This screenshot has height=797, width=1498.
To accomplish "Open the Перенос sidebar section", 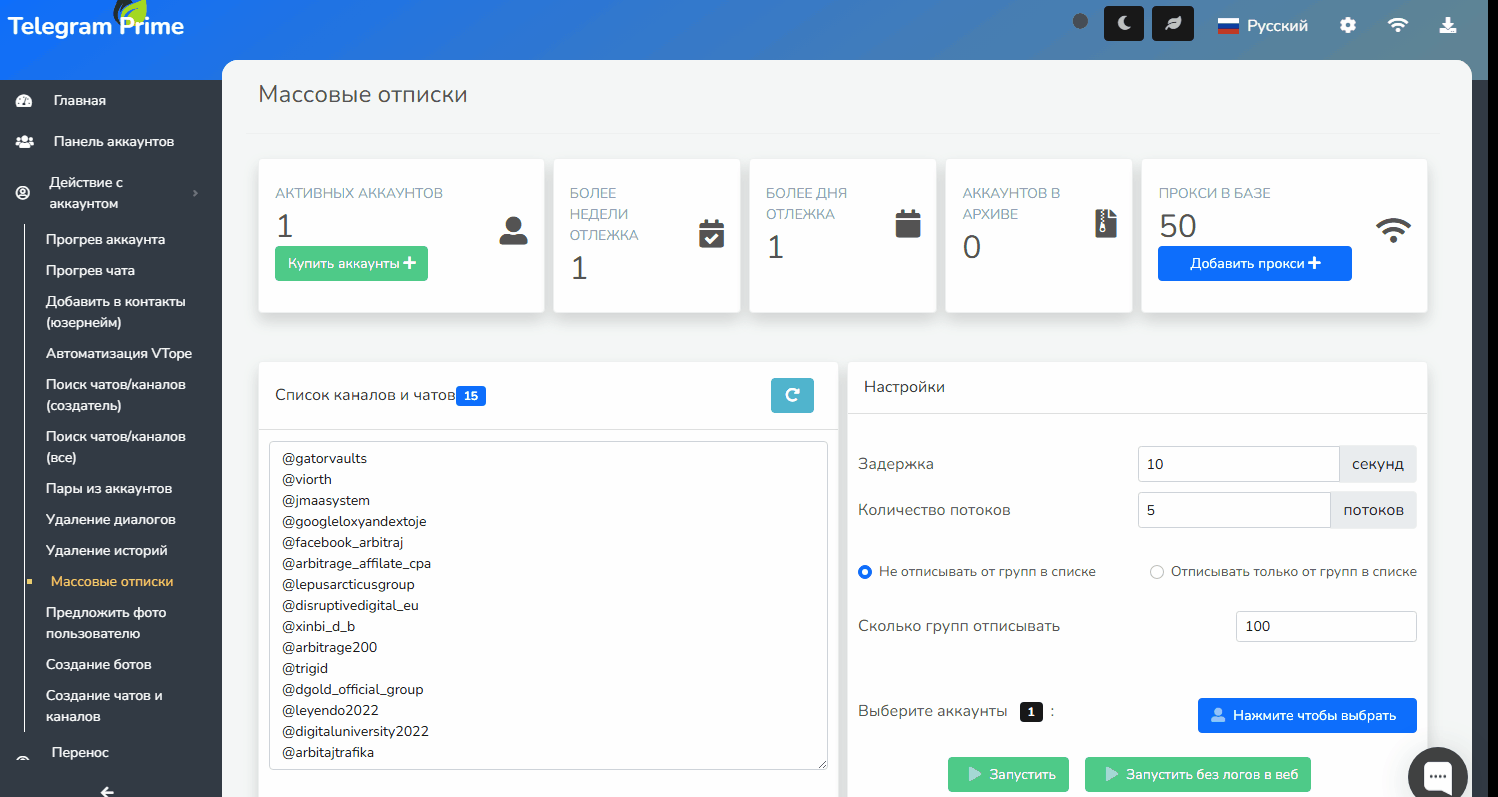I will click(x=80, y=753).
